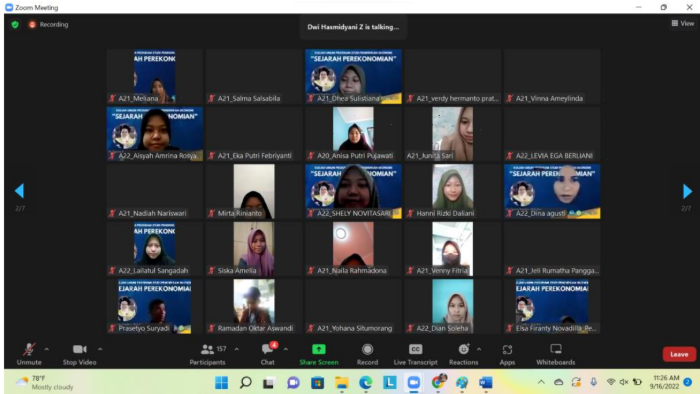Click the red Leave button
The height and width of the screenshot is (394, 700).
click(x=679, y=354)
